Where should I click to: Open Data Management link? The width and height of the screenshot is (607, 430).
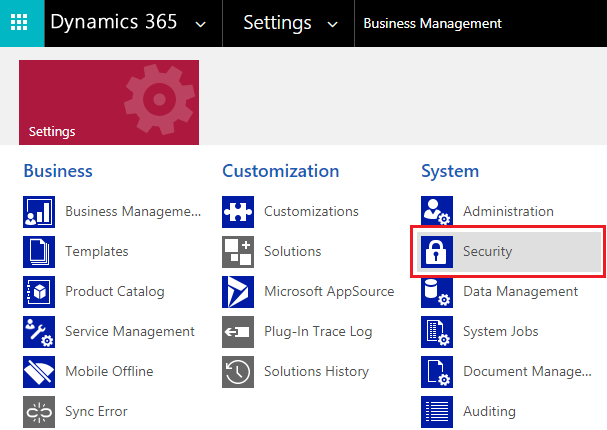520,291
